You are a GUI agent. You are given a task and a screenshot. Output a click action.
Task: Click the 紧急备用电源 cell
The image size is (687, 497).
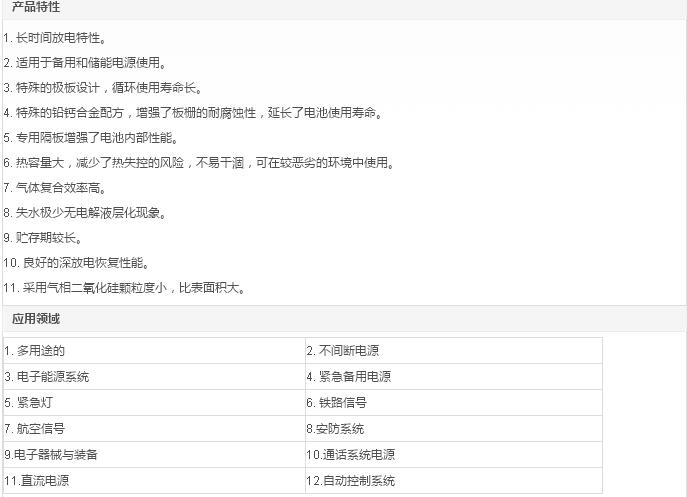click(x=349, y=377)
